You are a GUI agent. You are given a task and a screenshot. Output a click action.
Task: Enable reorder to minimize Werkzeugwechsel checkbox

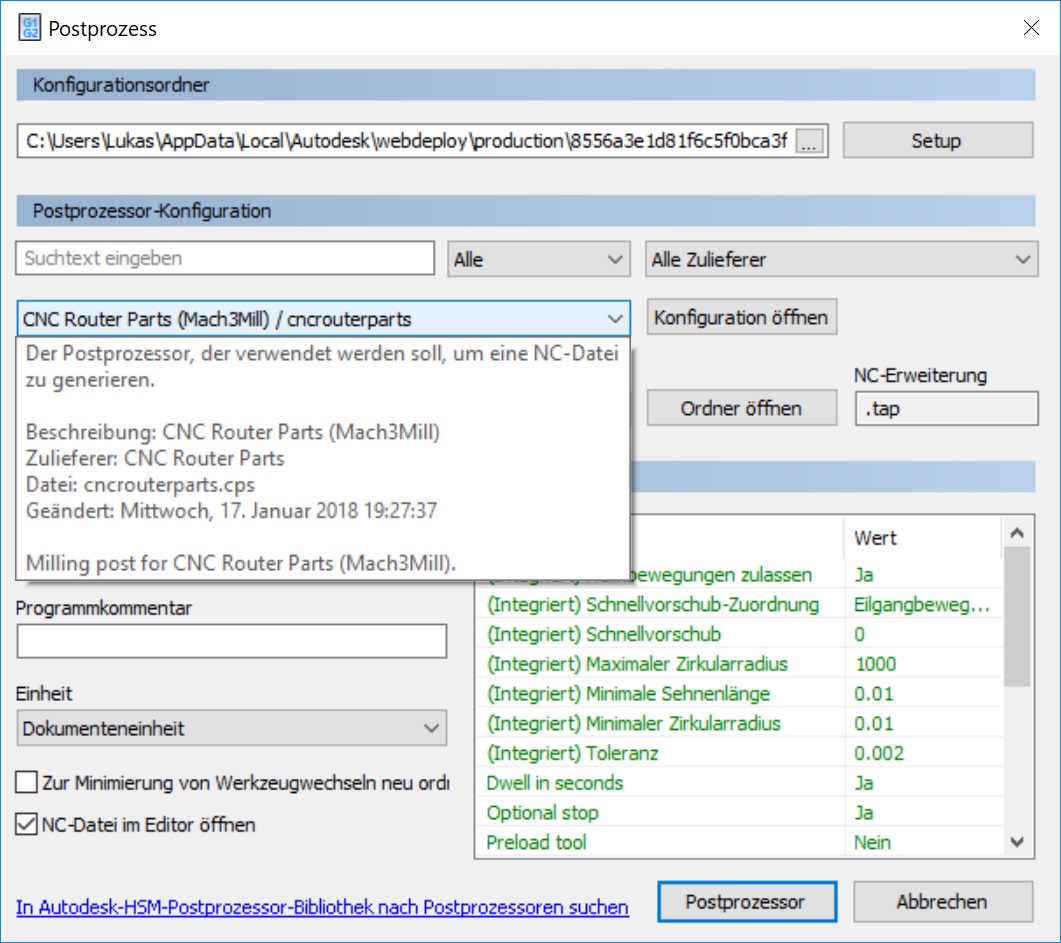pos(26,782)
